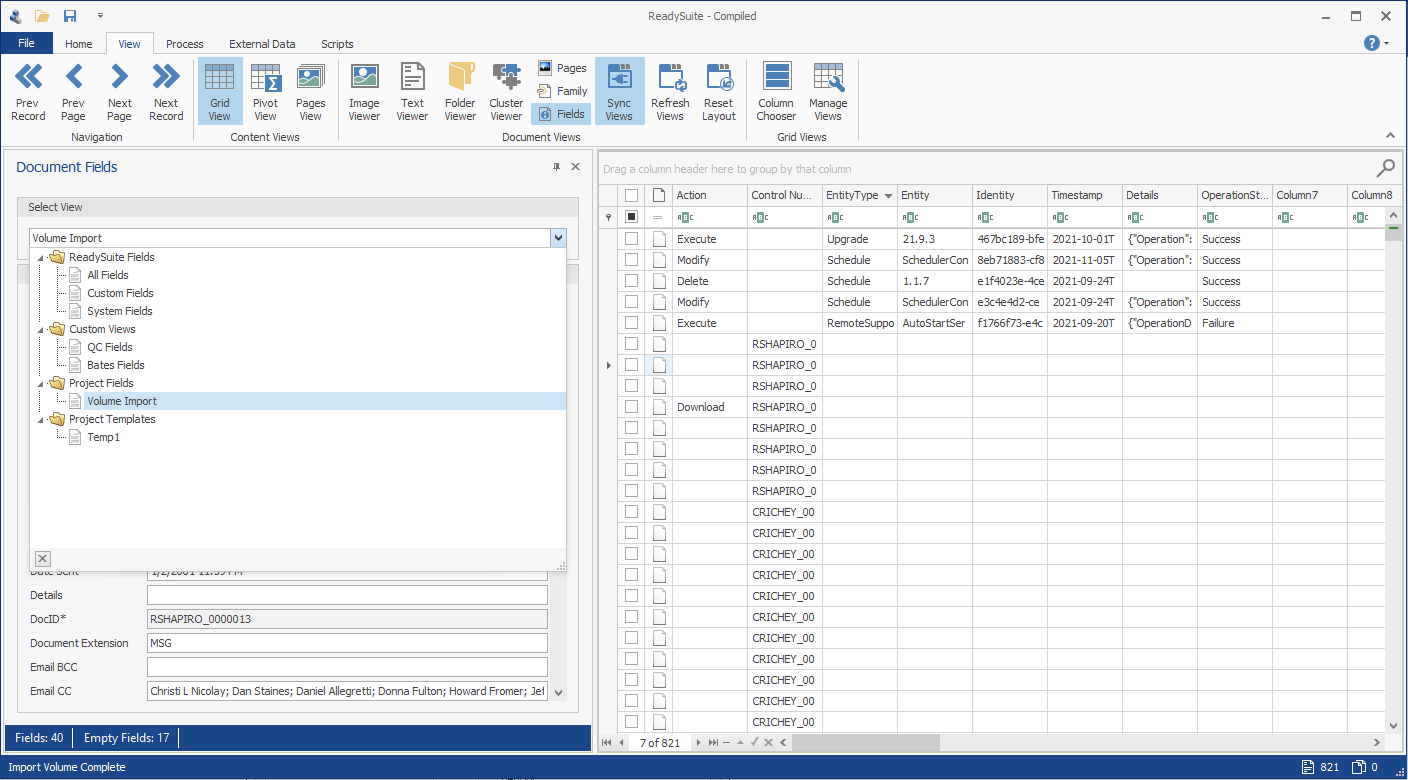Go to first record in grid navigator
Image resolution: width=1408 pixels, height=780 pixels.
click(607, 742)
